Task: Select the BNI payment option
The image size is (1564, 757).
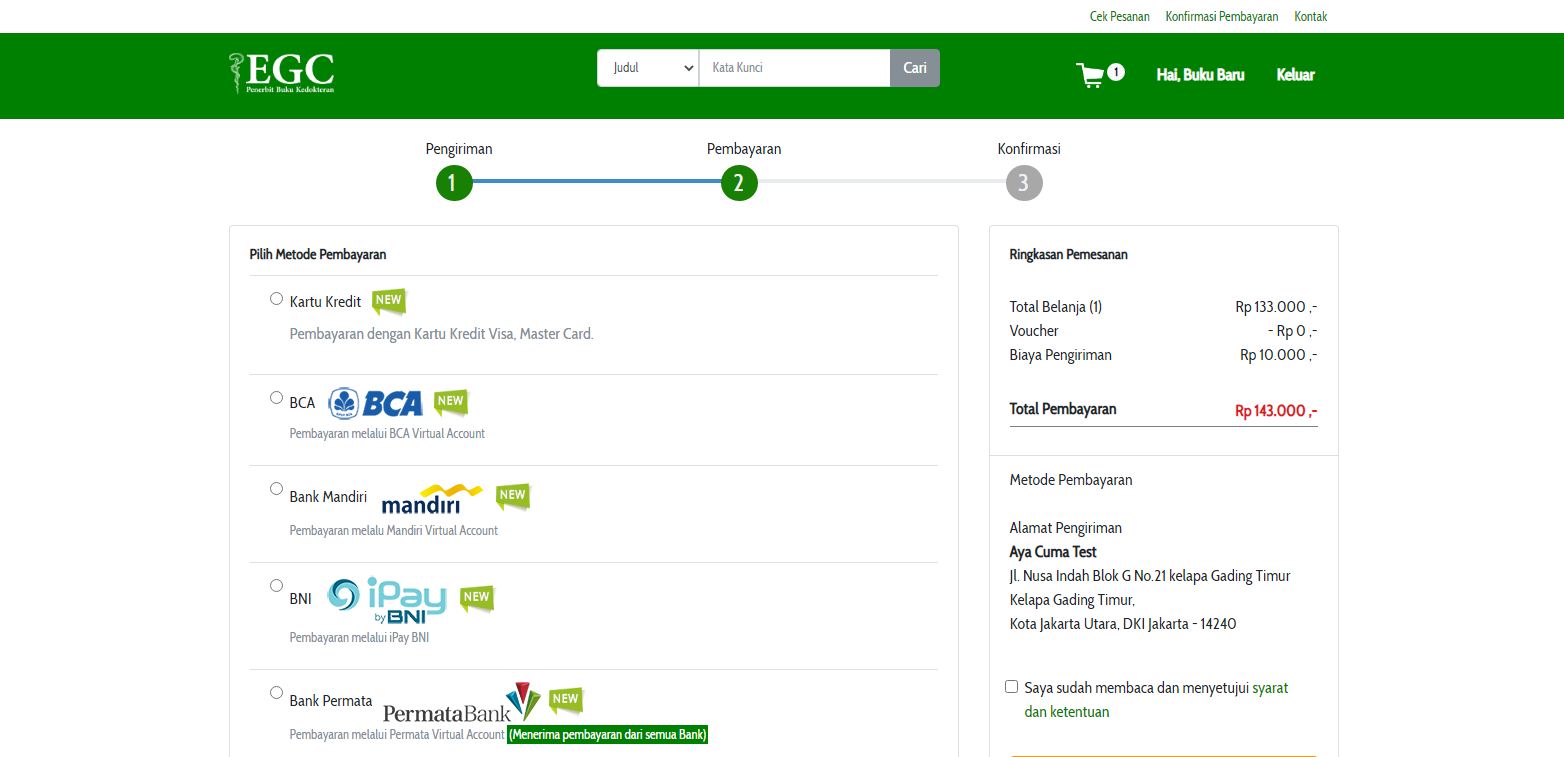Action: pos(276,585)
